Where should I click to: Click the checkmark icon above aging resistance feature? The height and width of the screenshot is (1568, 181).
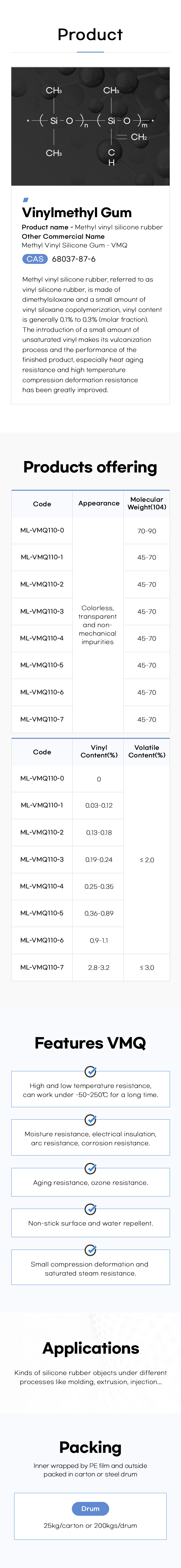90,1168
